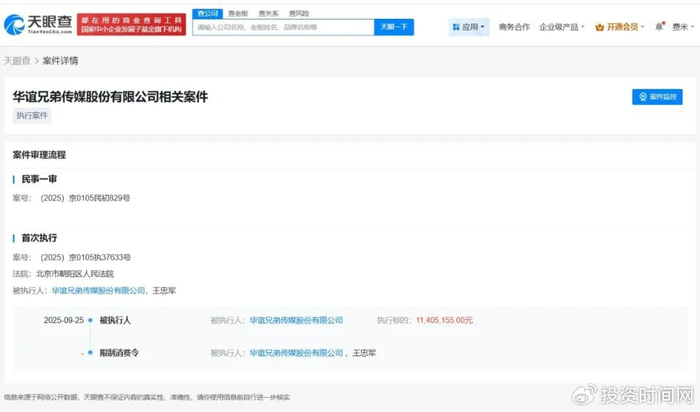Click the 案件监控 monitor button
Screen dimensions: 700x412
coord(657,97)
